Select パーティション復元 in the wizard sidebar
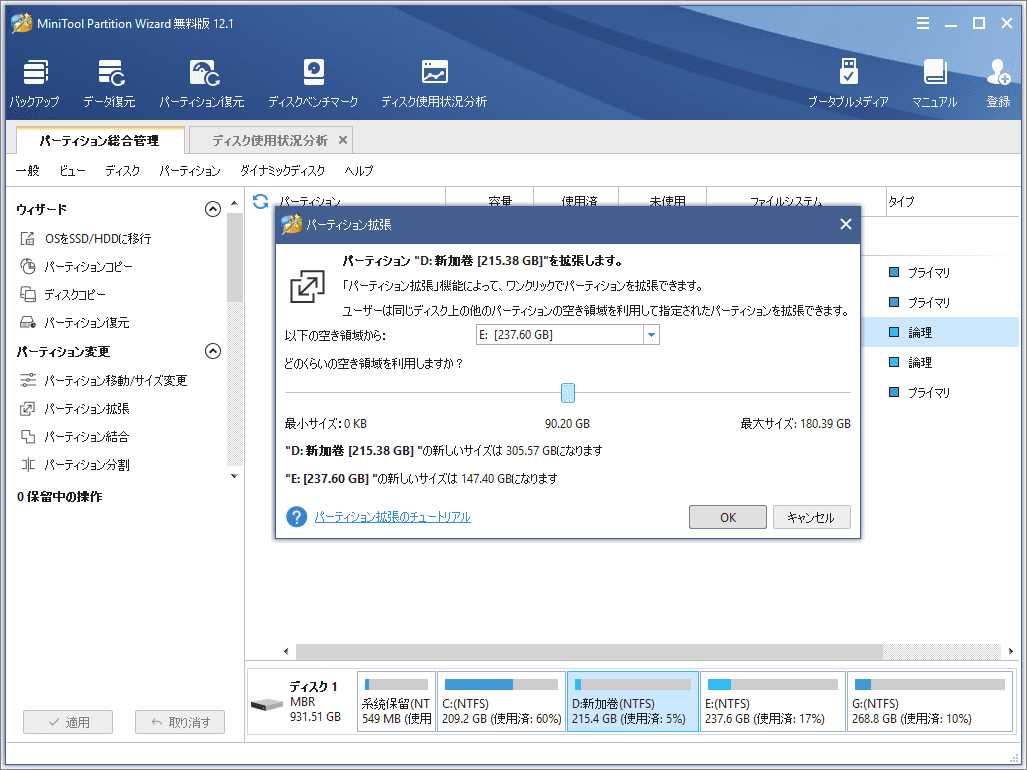The width and height of the screenshot is (1027, 770). tap(75, 323)
